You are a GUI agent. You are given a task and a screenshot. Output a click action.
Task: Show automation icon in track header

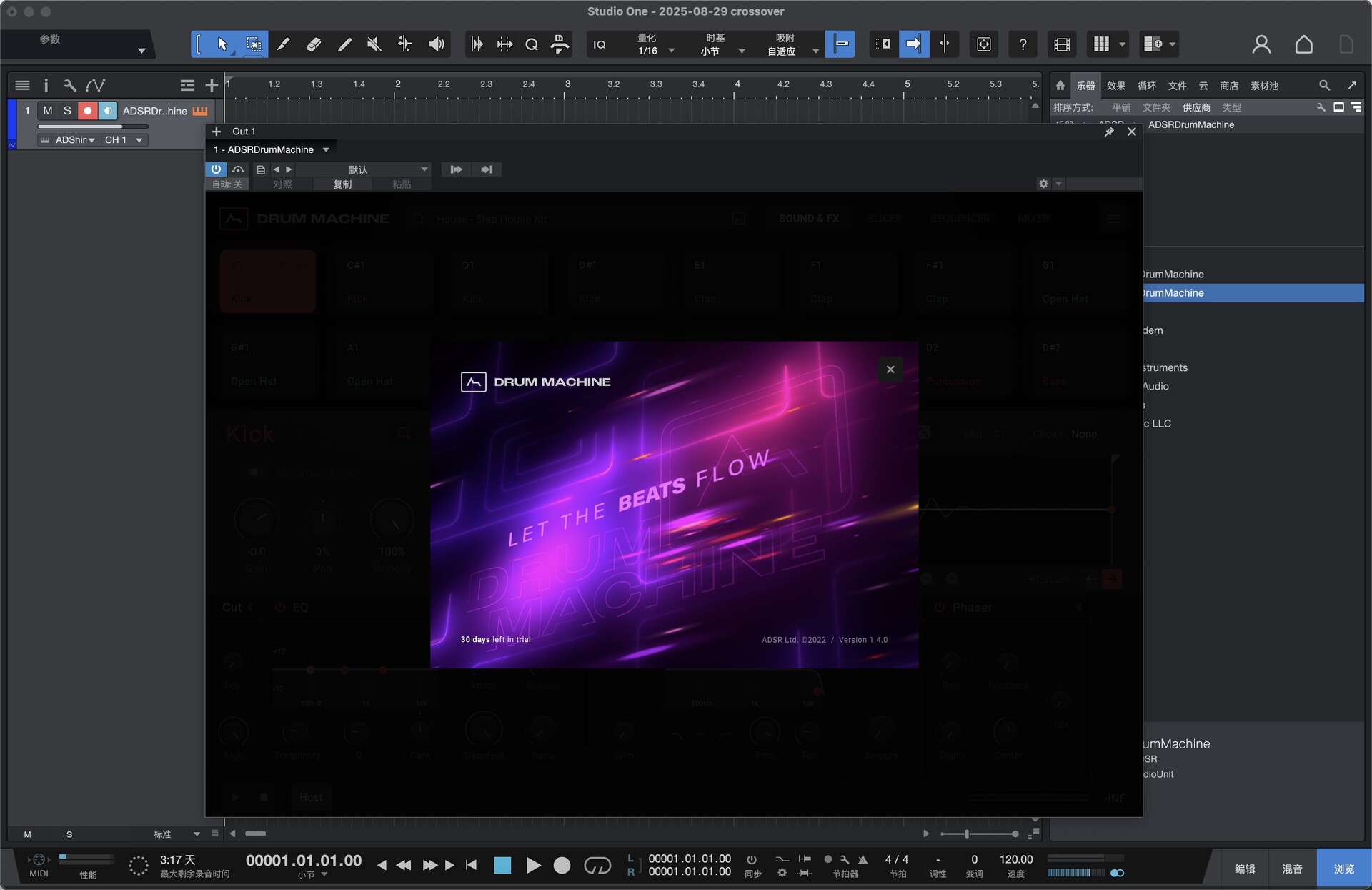pyautogui.click(x=95, y=86)
